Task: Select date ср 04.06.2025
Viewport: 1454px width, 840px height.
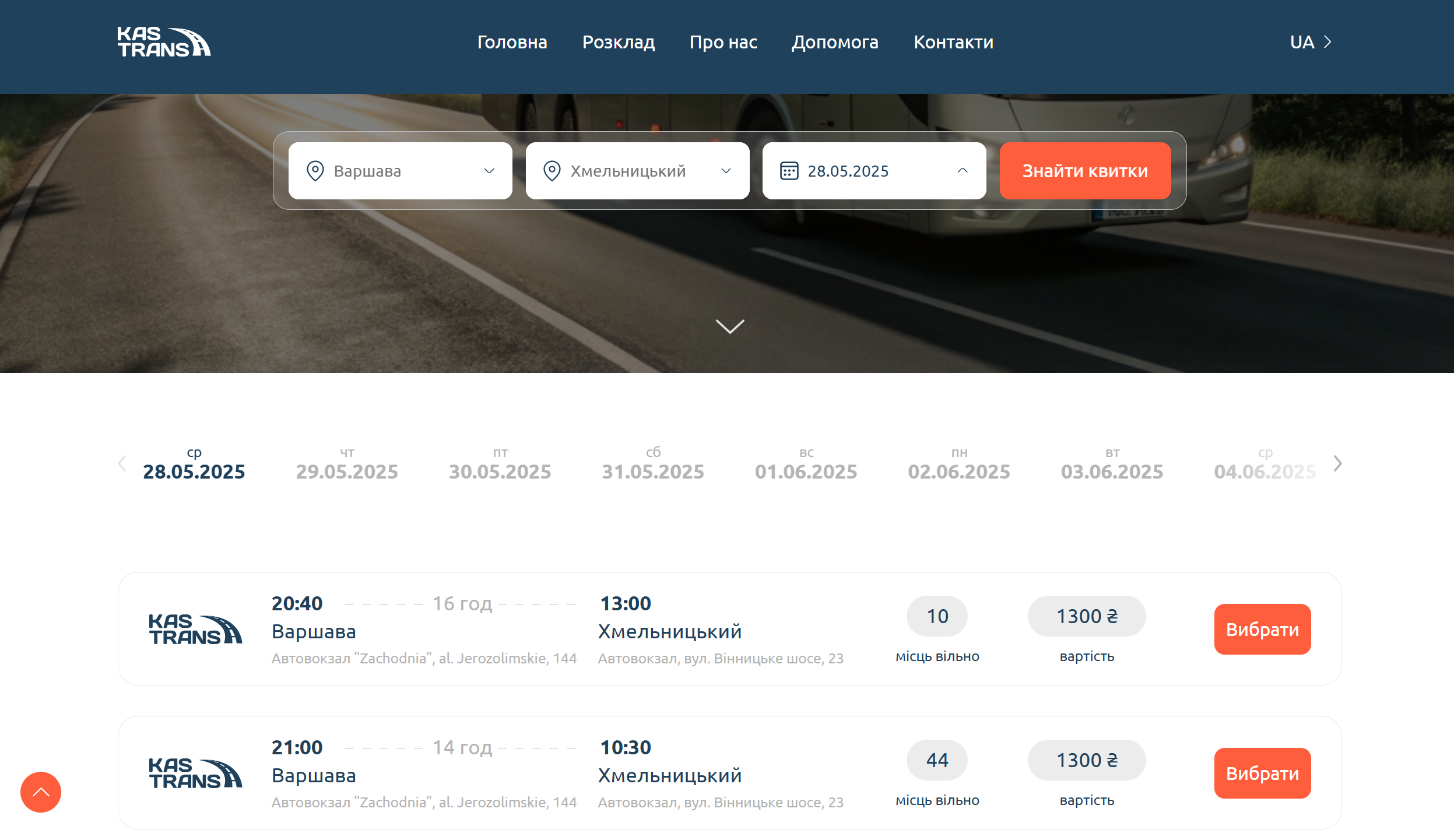Action: coord(1265,464)
